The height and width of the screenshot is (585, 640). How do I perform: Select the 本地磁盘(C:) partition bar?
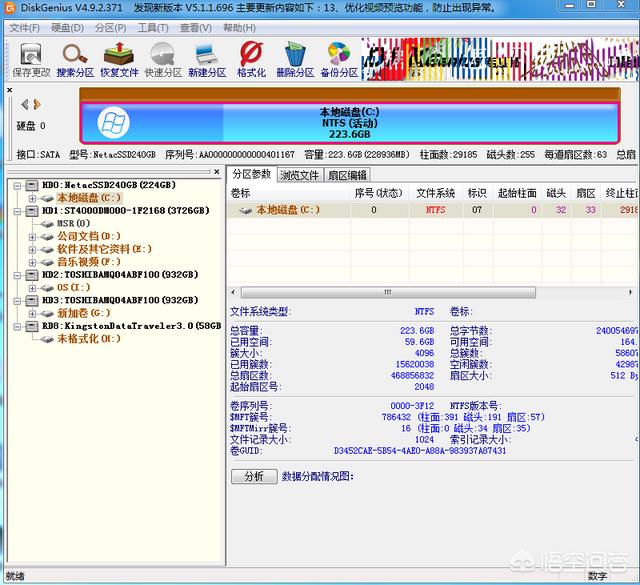click(350, 123)
